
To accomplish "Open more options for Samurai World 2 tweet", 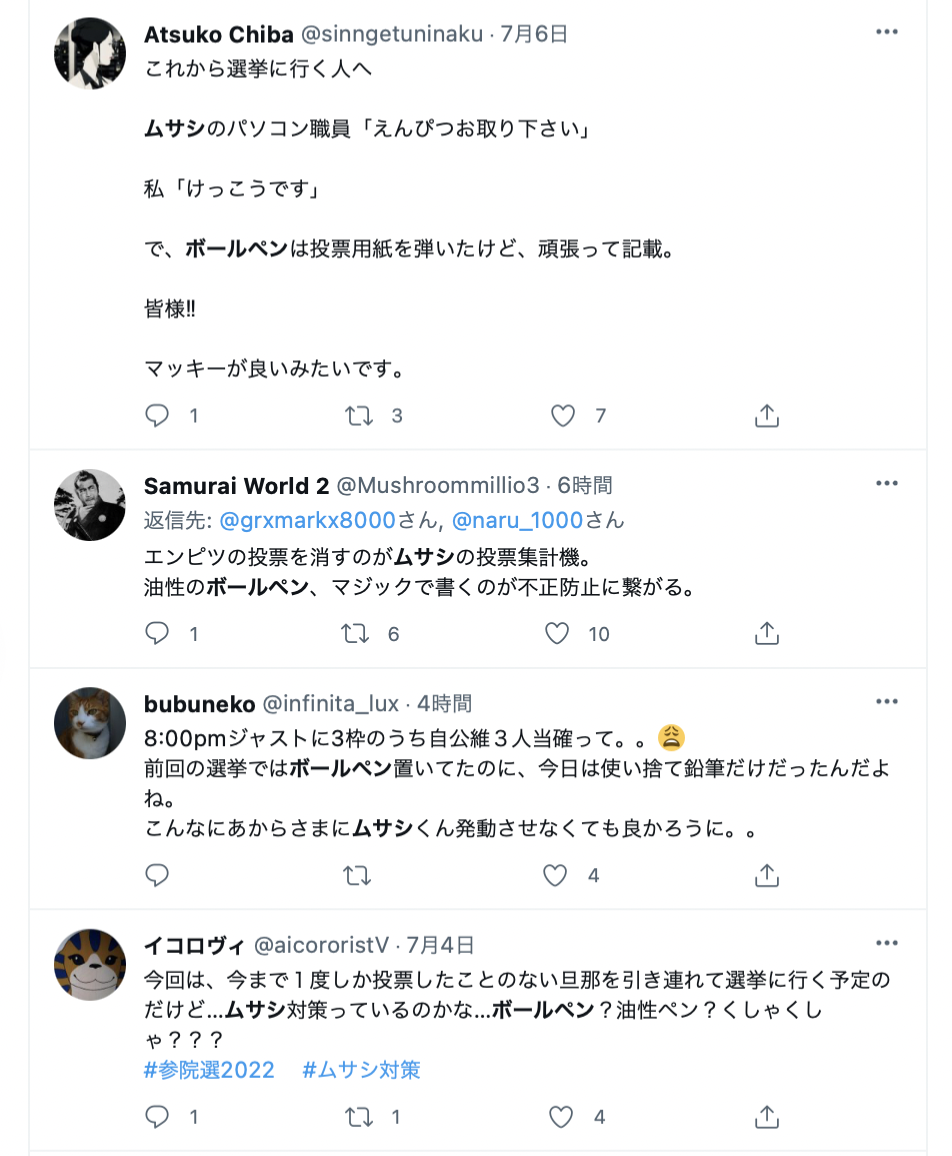I will (886, 483).
